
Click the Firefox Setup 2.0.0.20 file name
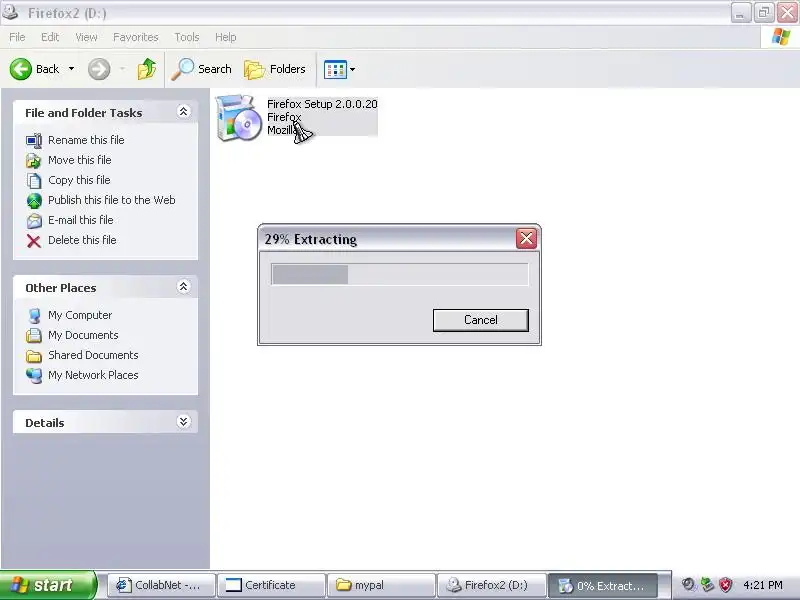click(x=322, y=104)
